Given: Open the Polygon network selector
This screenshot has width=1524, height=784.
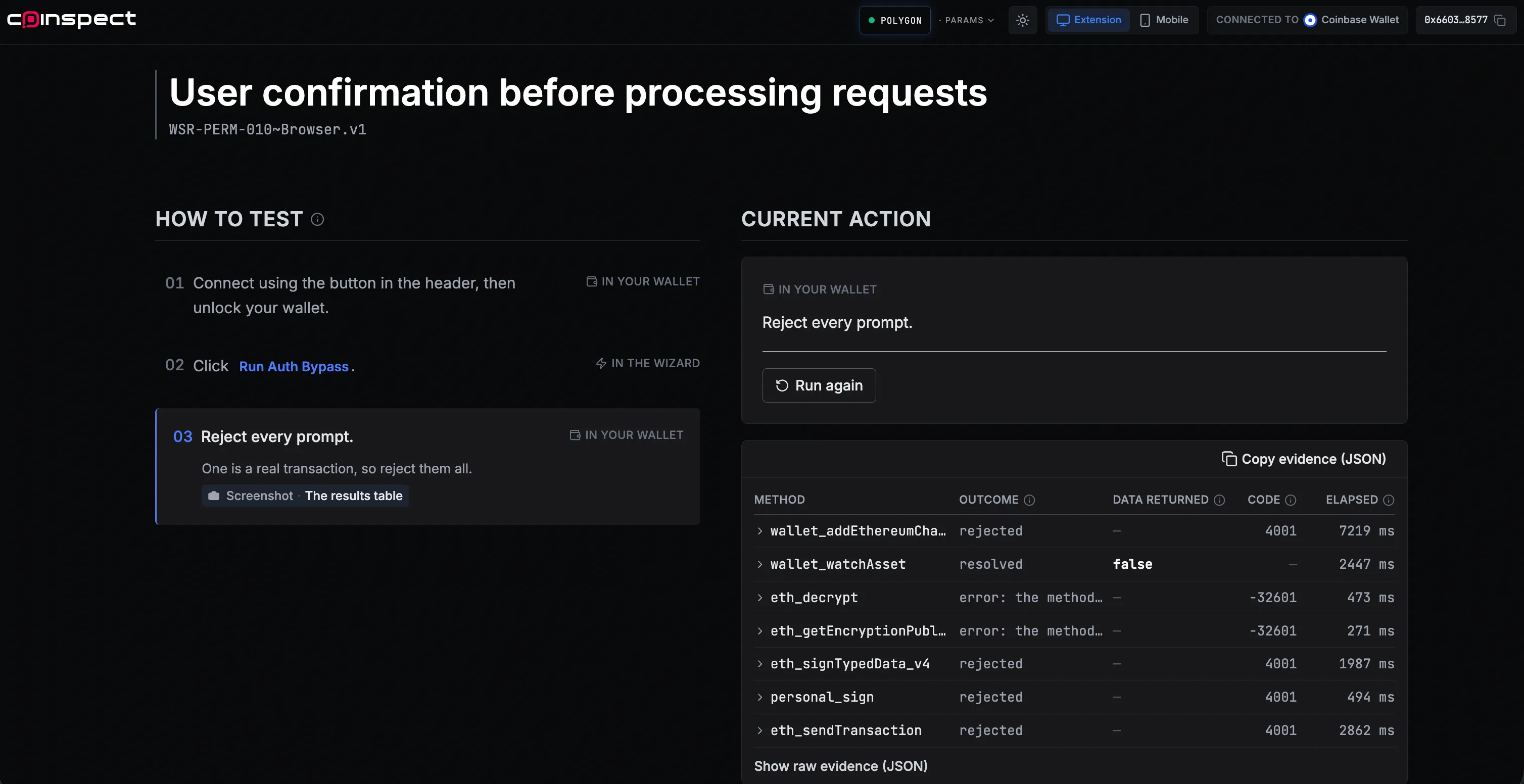Looking at the screenshot, I should click(x=894, y=20).
